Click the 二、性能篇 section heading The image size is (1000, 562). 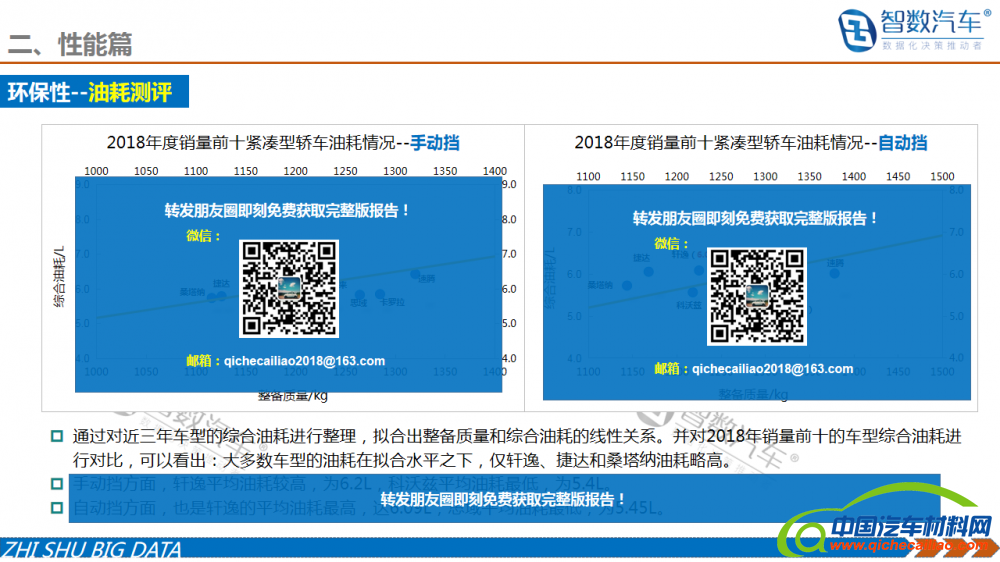[70, 44]
